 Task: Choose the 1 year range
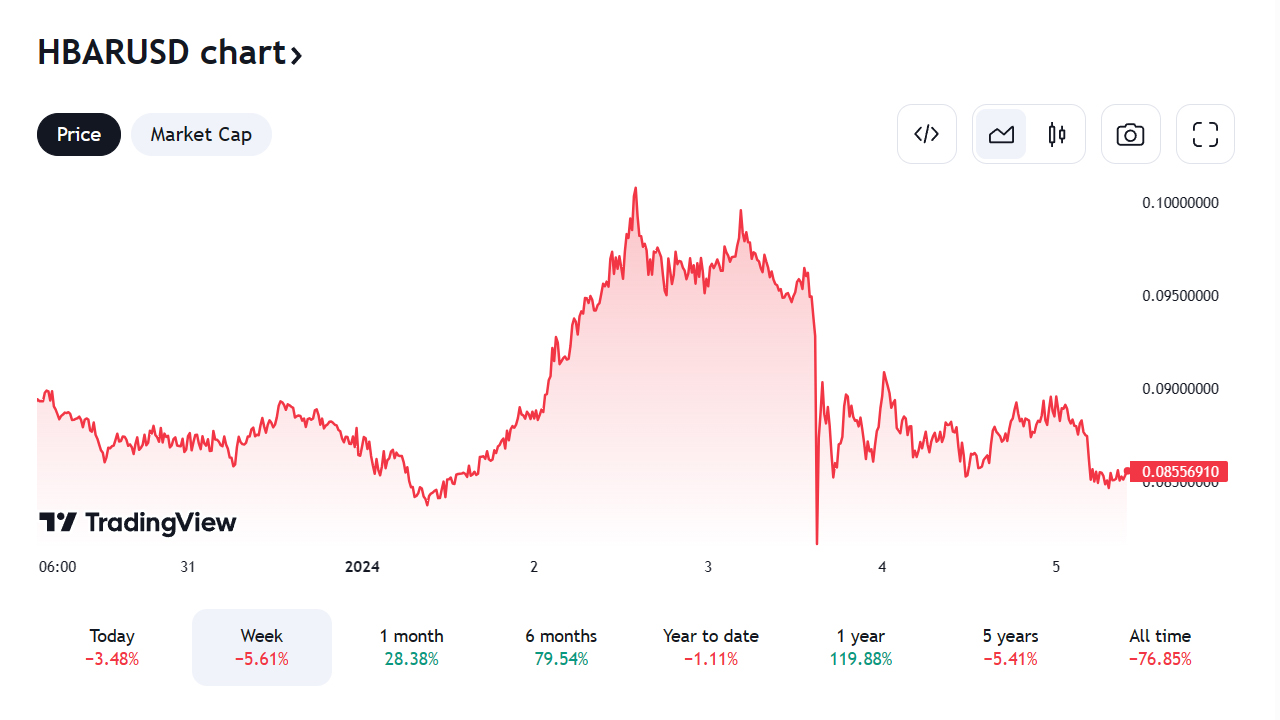(861, 647)
